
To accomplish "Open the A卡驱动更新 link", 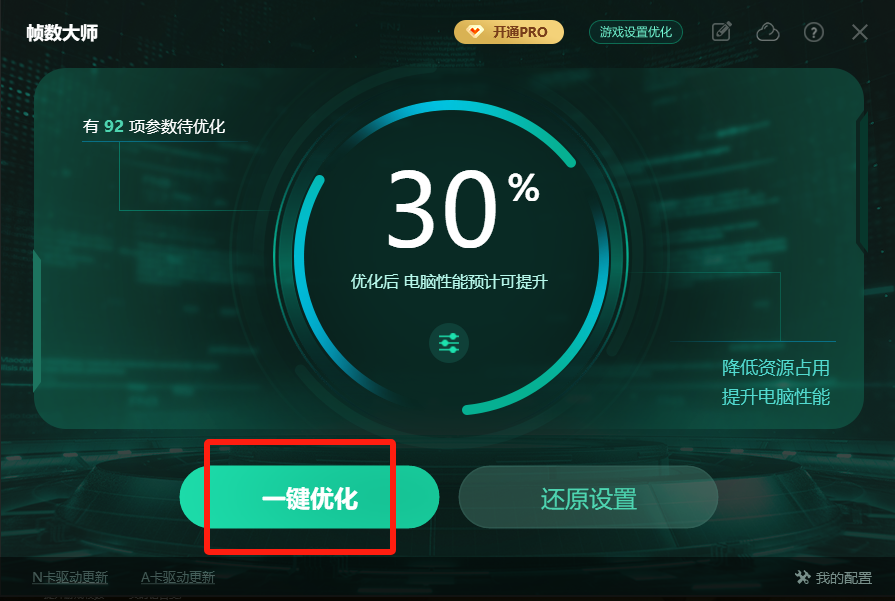I will [178, 578].
